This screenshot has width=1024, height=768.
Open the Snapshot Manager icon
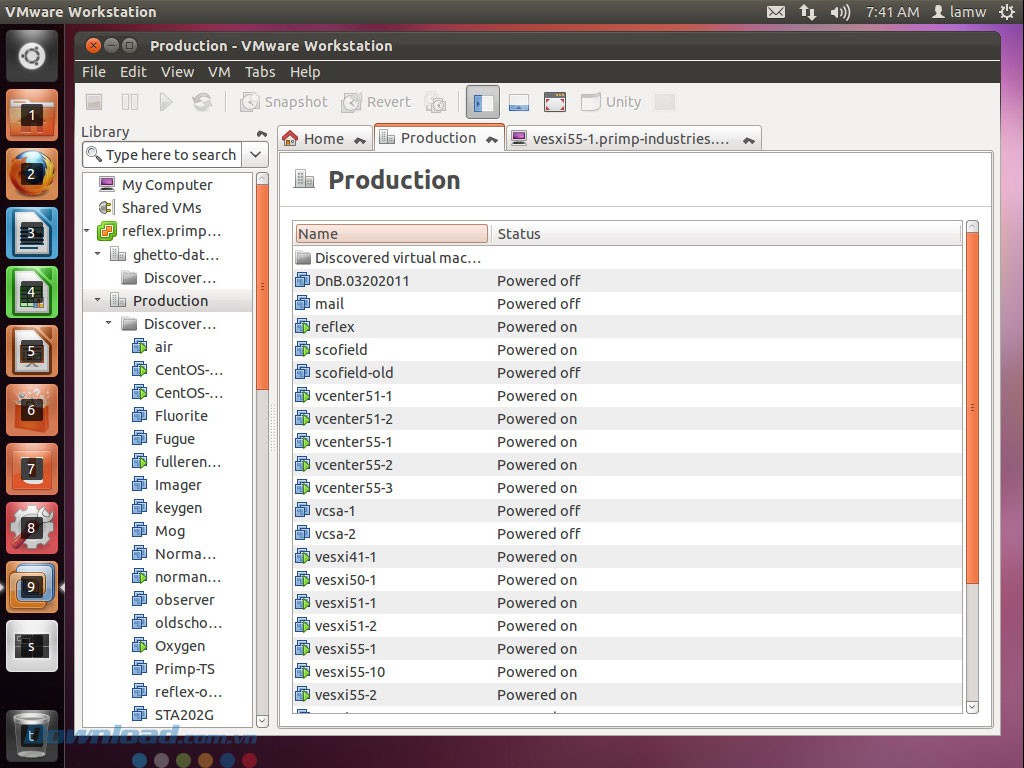point(435,102)
